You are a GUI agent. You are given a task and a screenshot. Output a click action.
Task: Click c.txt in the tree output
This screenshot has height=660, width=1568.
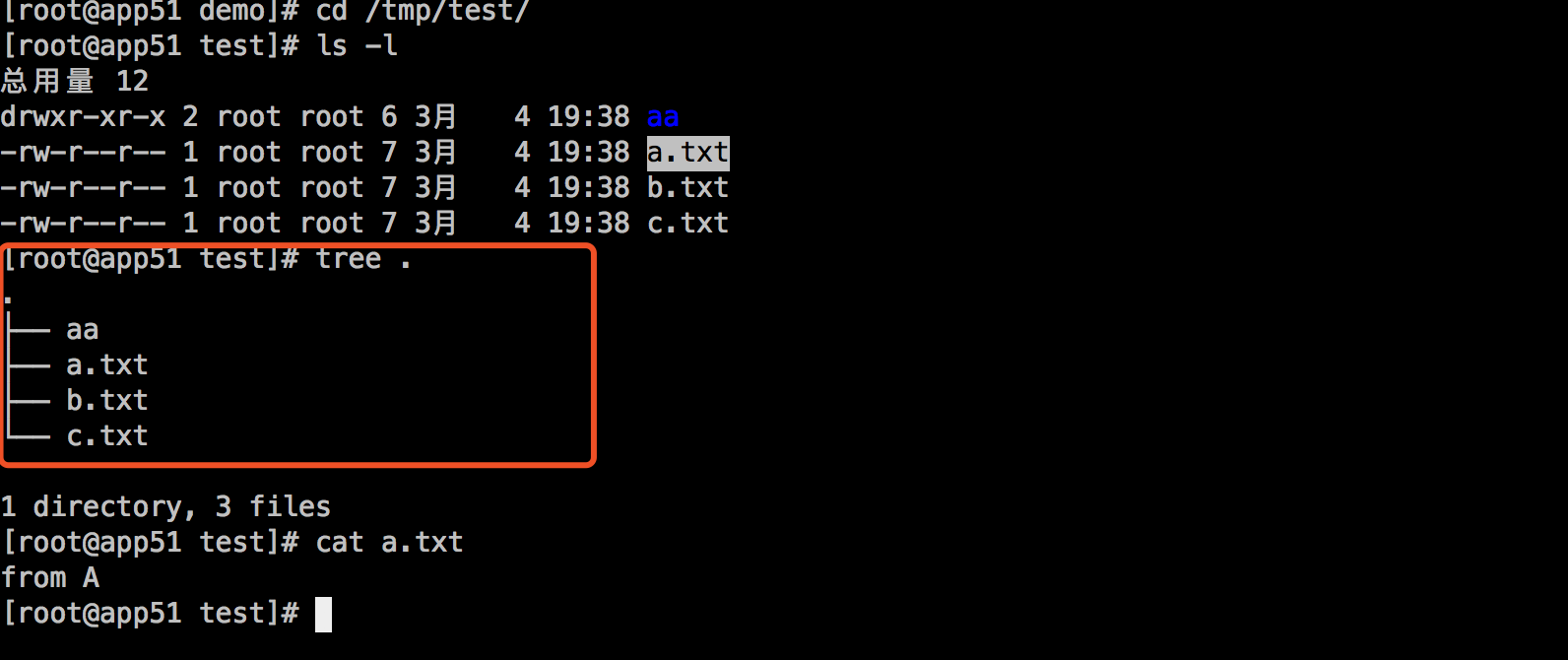coord(107,436)
